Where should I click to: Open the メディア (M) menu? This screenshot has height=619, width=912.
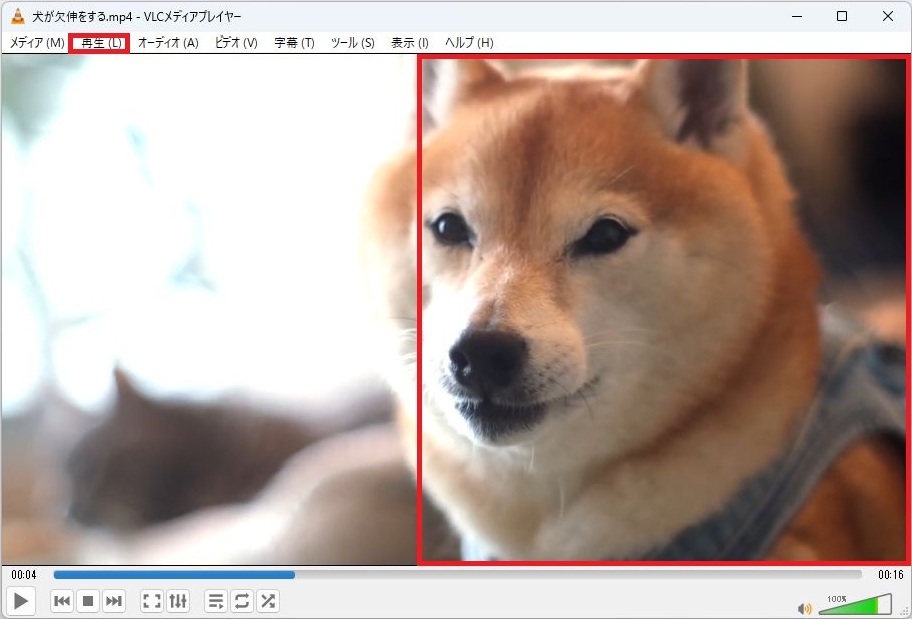37,43
